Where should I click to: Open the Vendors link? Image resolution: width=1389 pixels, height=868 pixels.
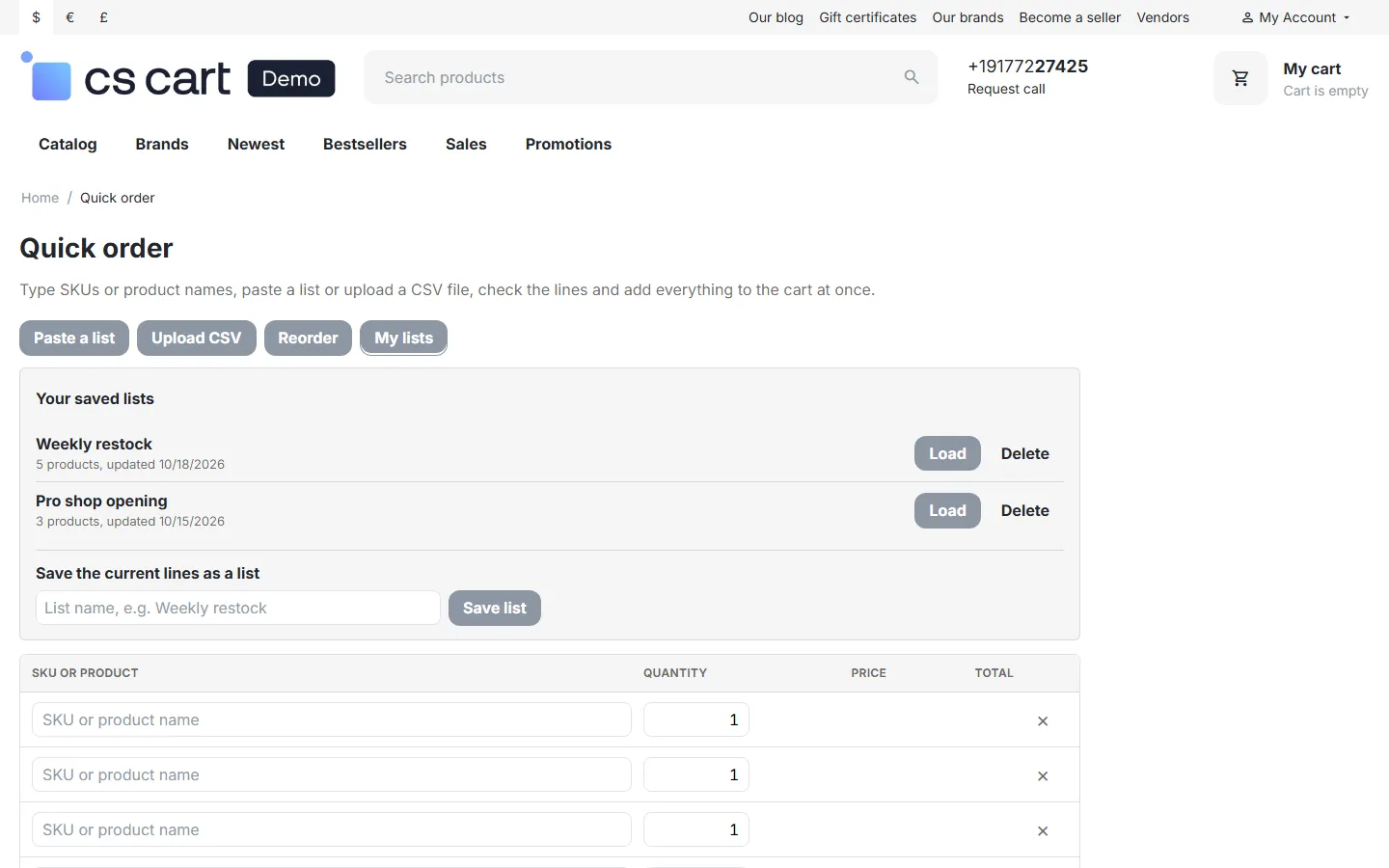click(1162, 17)
